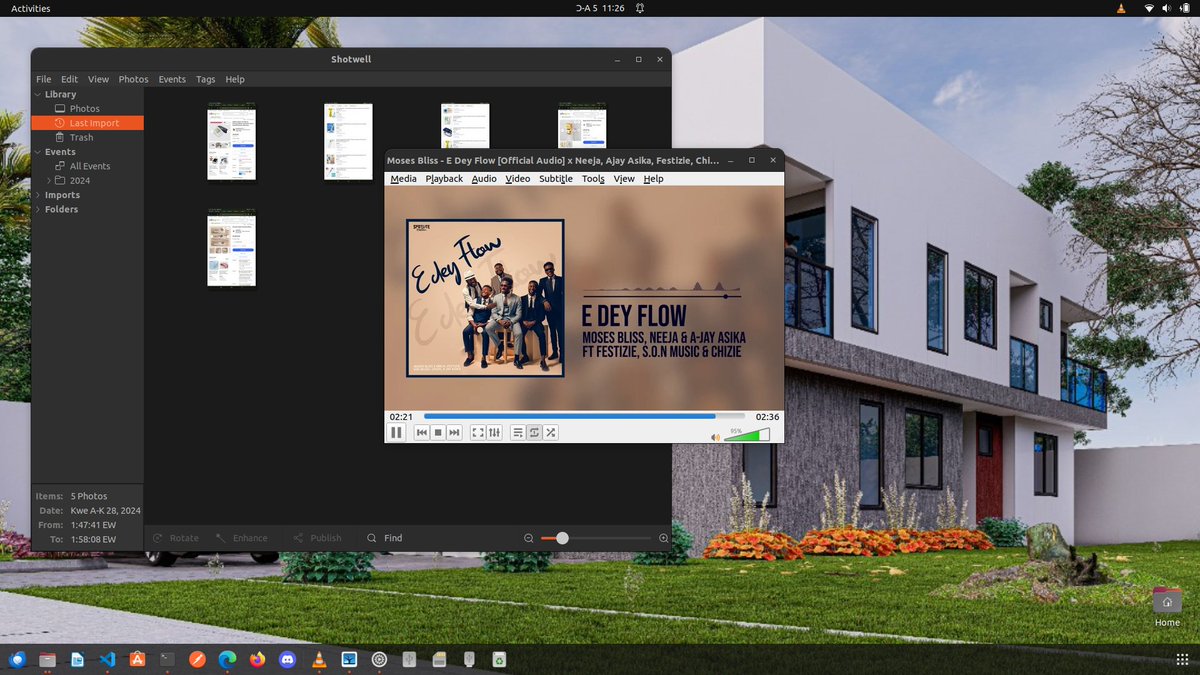Open the Playback menu in VLC
The width and height of the screenshot is (1200, 675).
point(444,179)
